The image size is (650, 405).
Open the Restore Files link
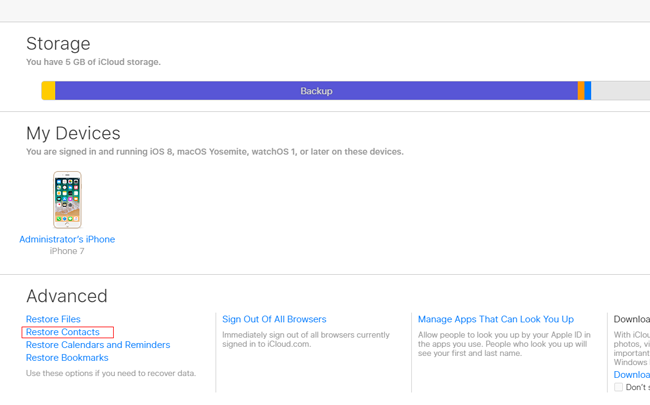tap(53, 319)
